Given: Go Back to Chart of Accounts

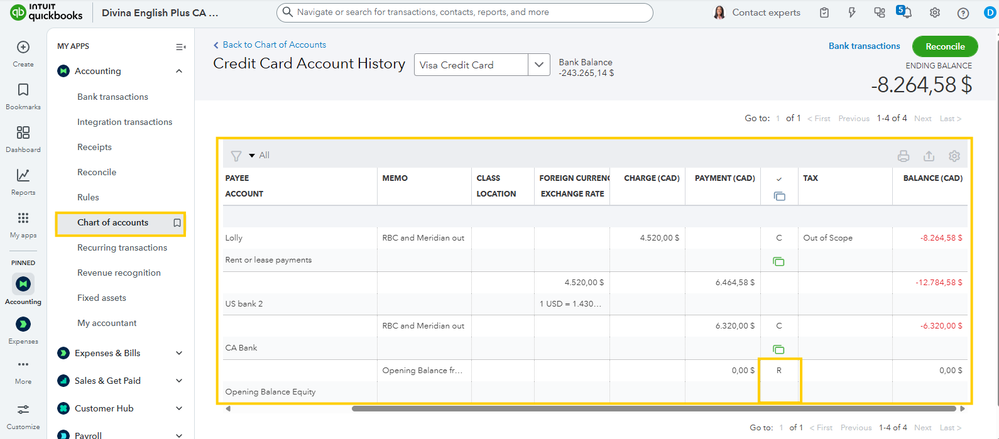Looking at the screenshot, I should (270, 45).
